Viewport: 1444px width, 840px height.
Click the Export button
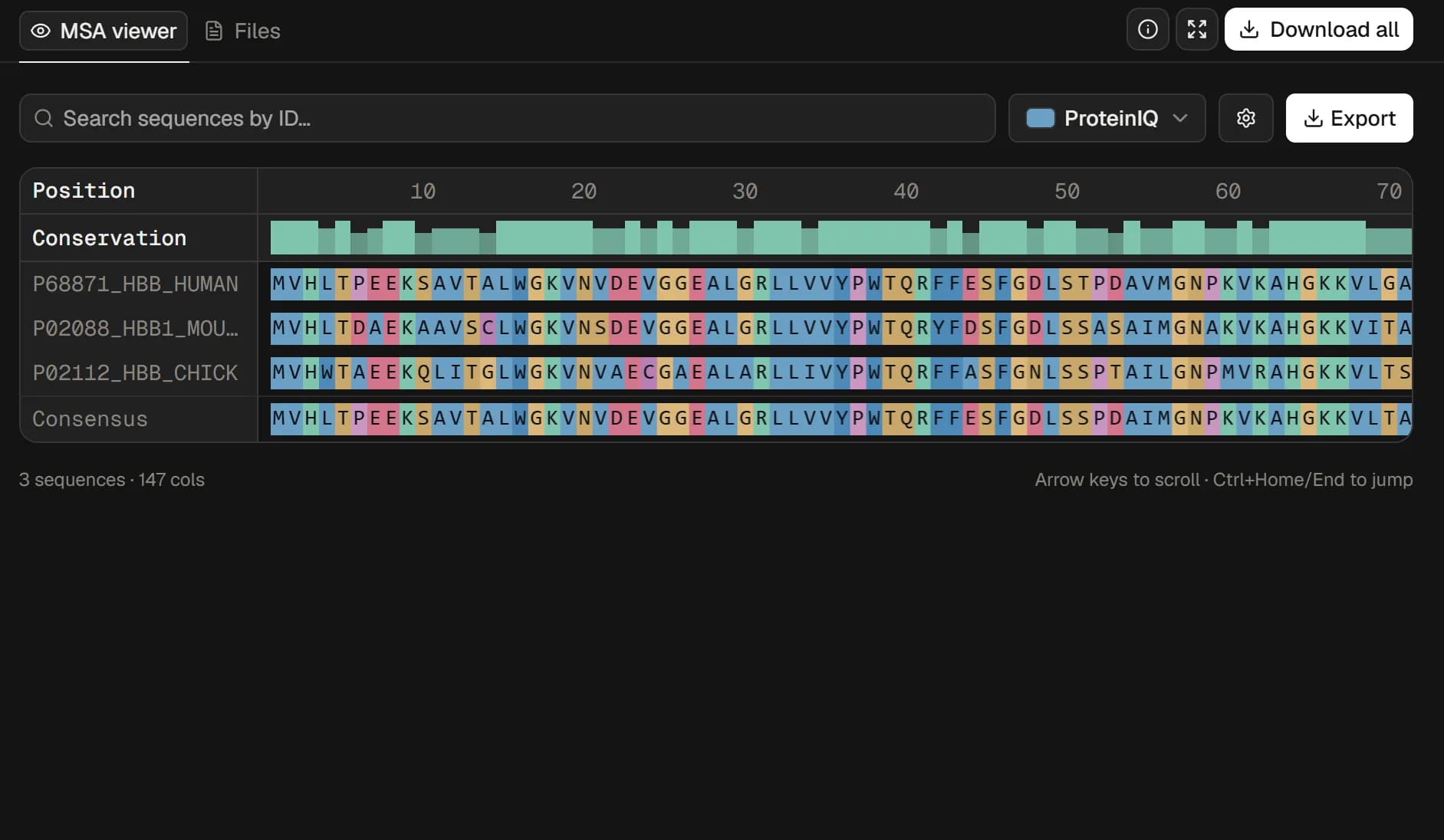1349,118
